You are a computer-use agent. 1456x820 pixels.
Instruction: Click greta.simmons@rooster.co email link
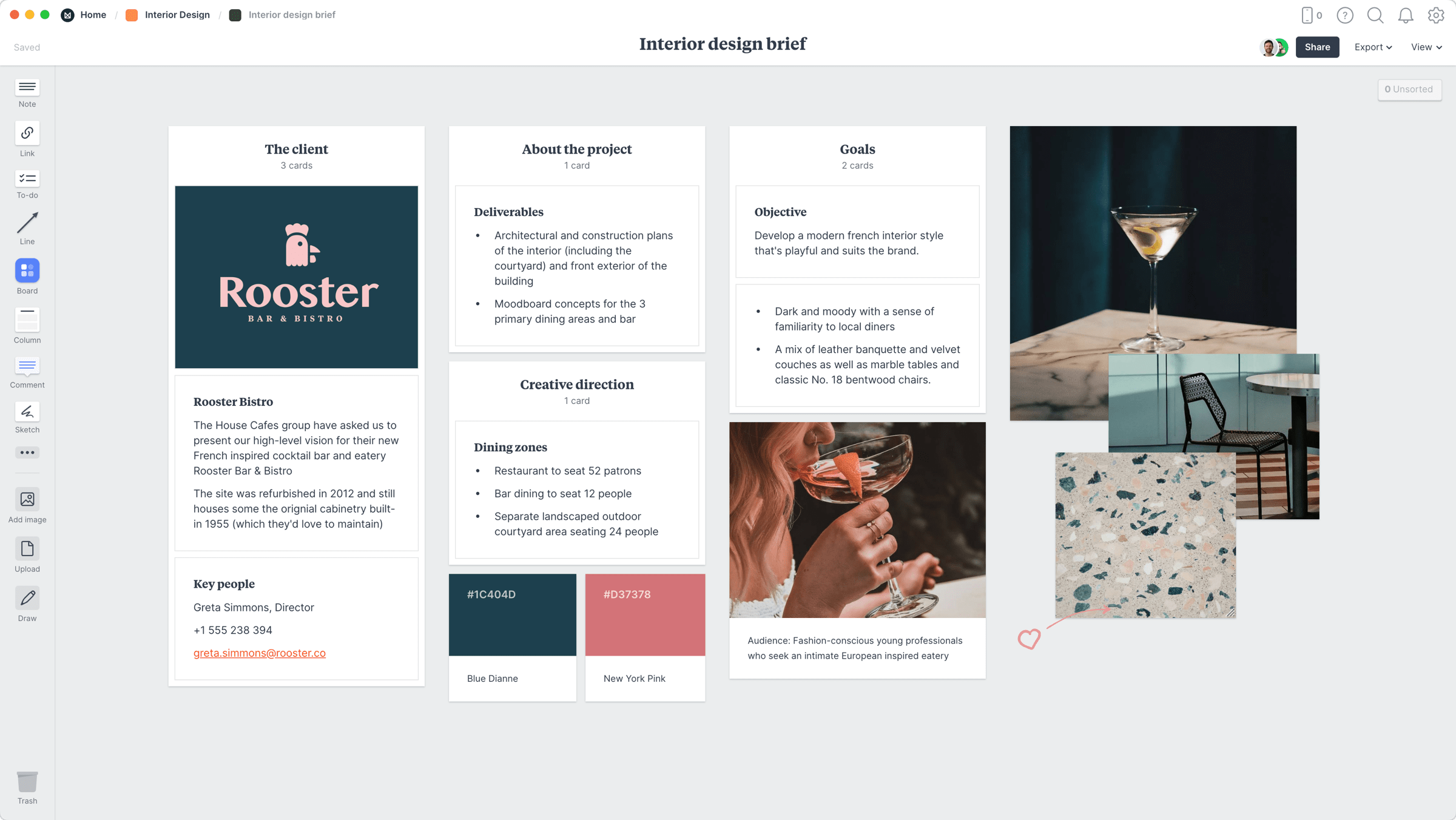click(x=259, y=653)
